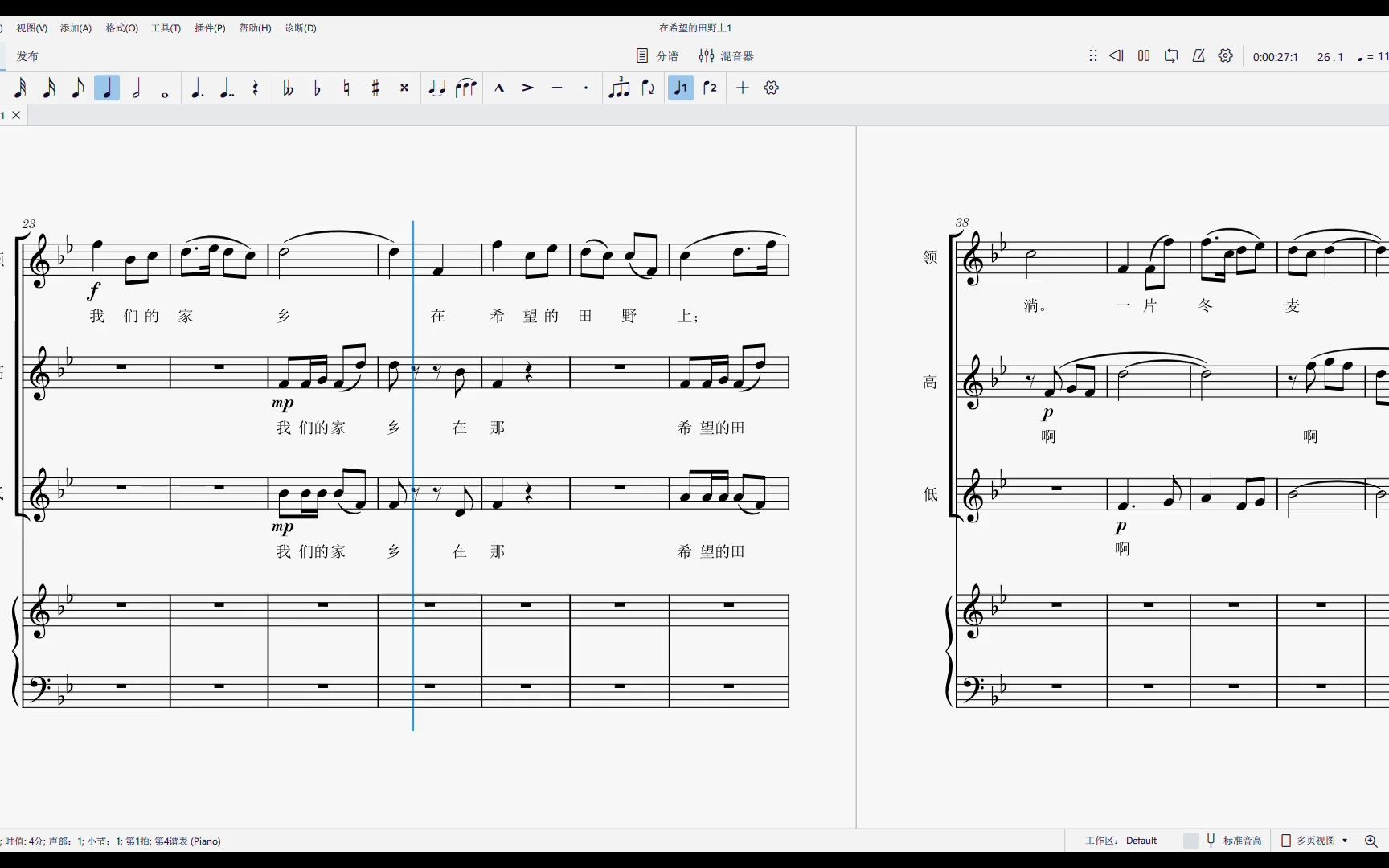Viewport: 1389px width, 868px height.
Task: Add marcato articulation
Action: 499,88
